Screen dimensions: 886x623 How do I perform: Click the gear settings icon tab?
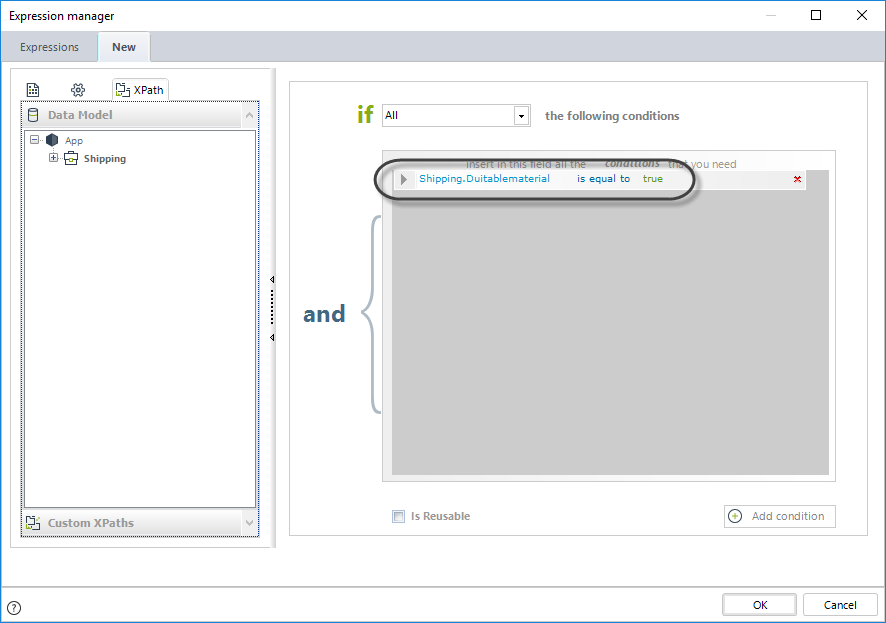pos(78,90)
